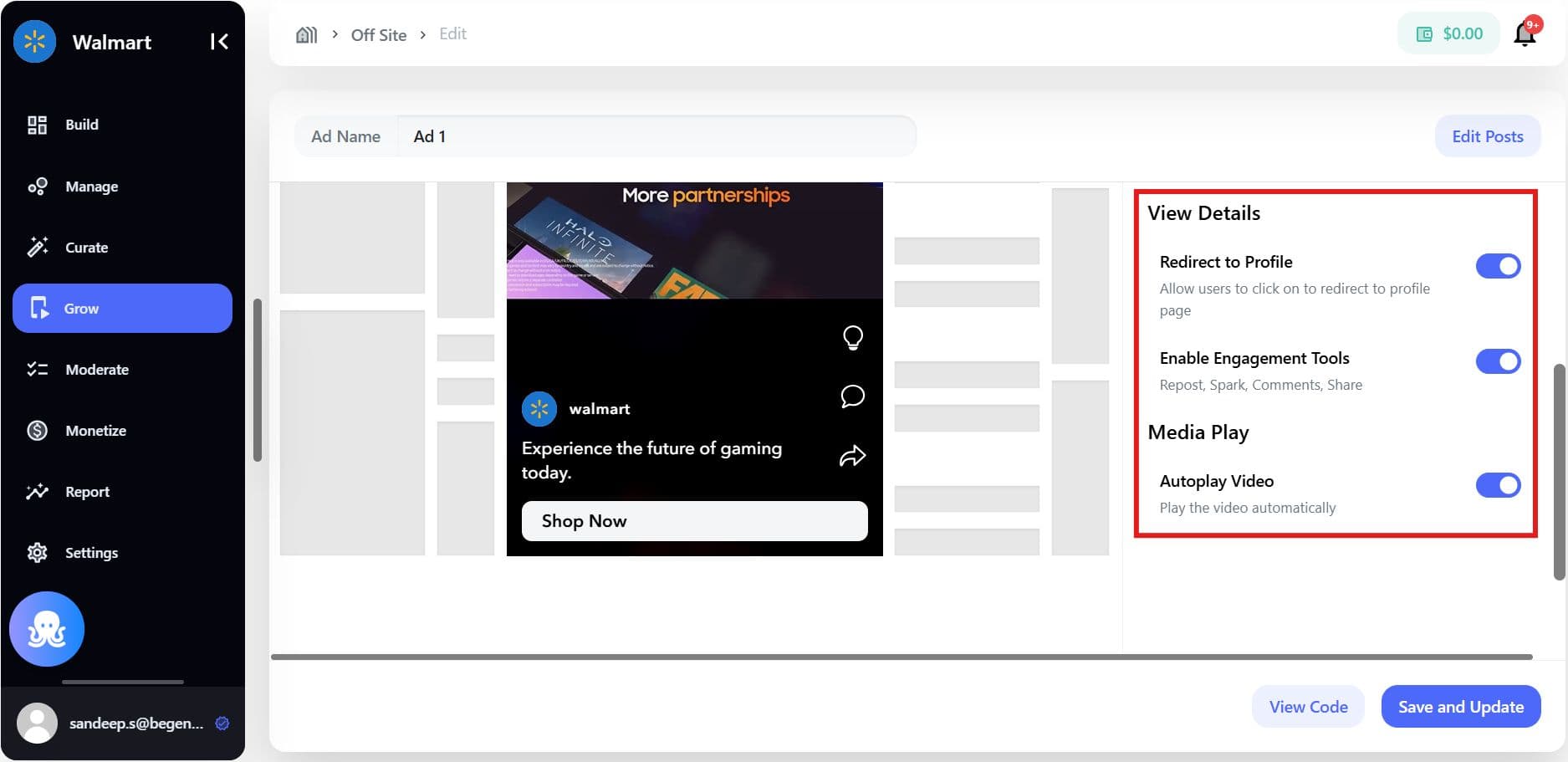Viewport: 1568px width, 762px height.
Task: Open the notifications bell
Action: [1525, 34]
